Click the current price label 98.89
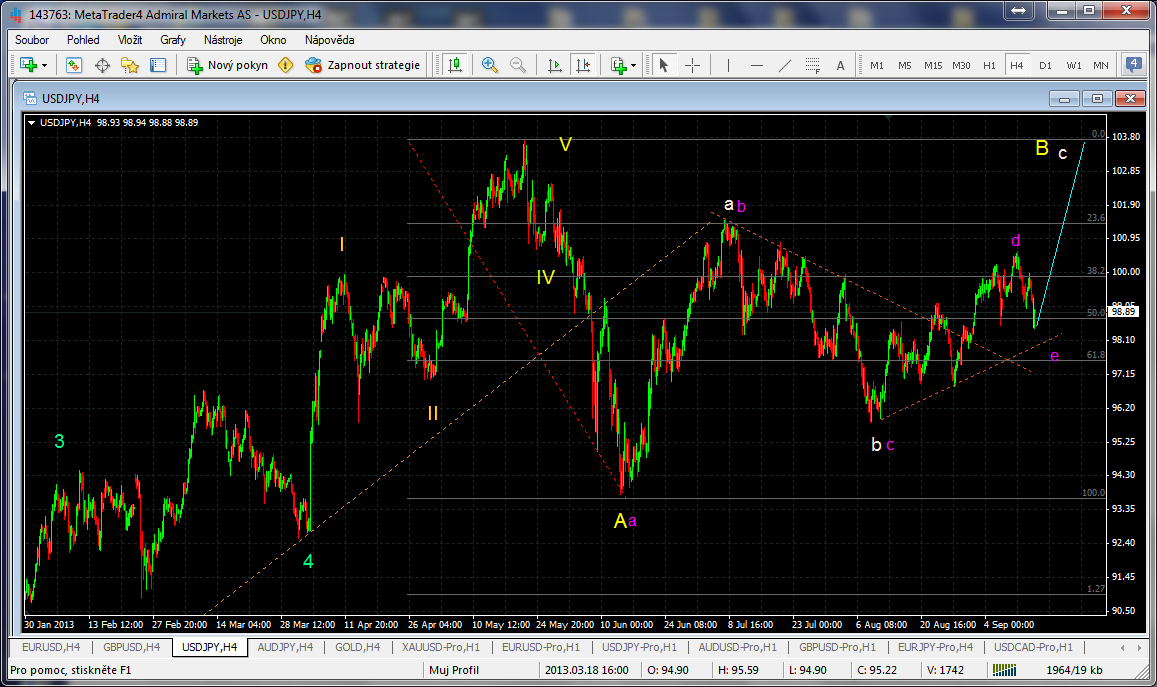Image resolution: width=1157 pixels, height=687 pixels. coord(1123,312)
